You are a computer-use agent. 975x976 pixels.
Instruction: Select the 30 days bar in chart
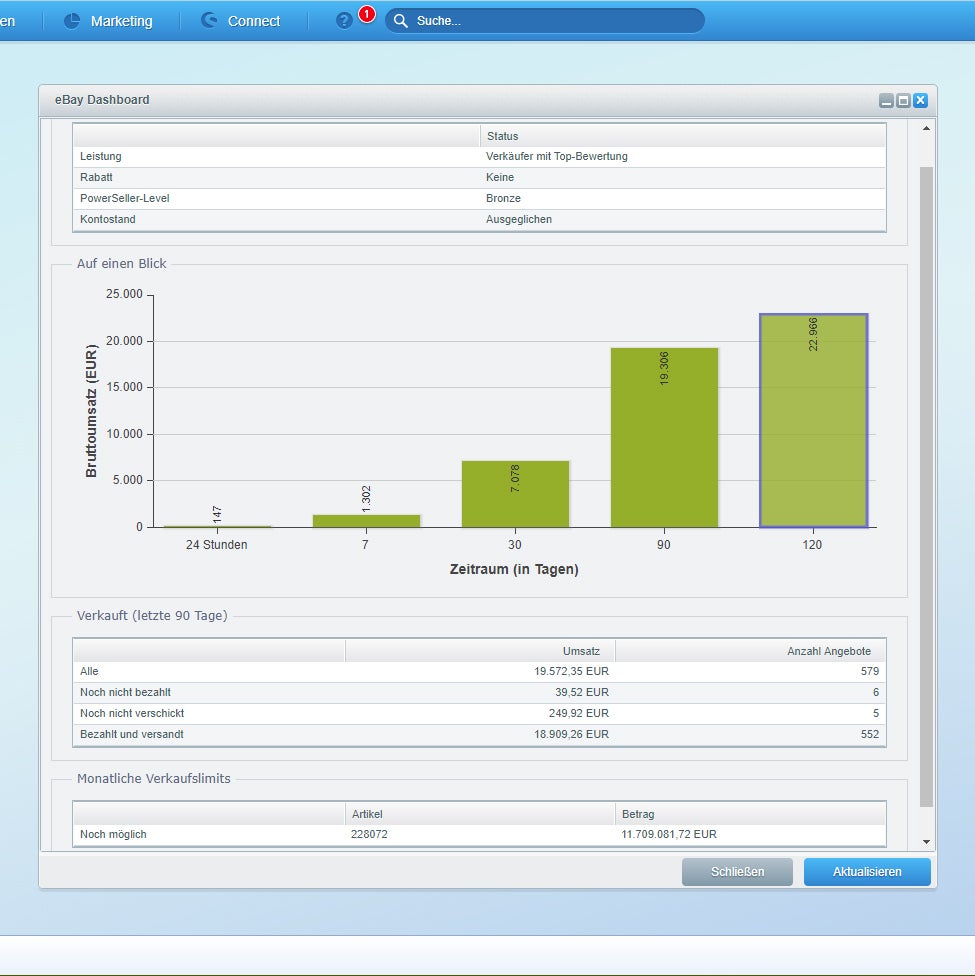[516, 494]
